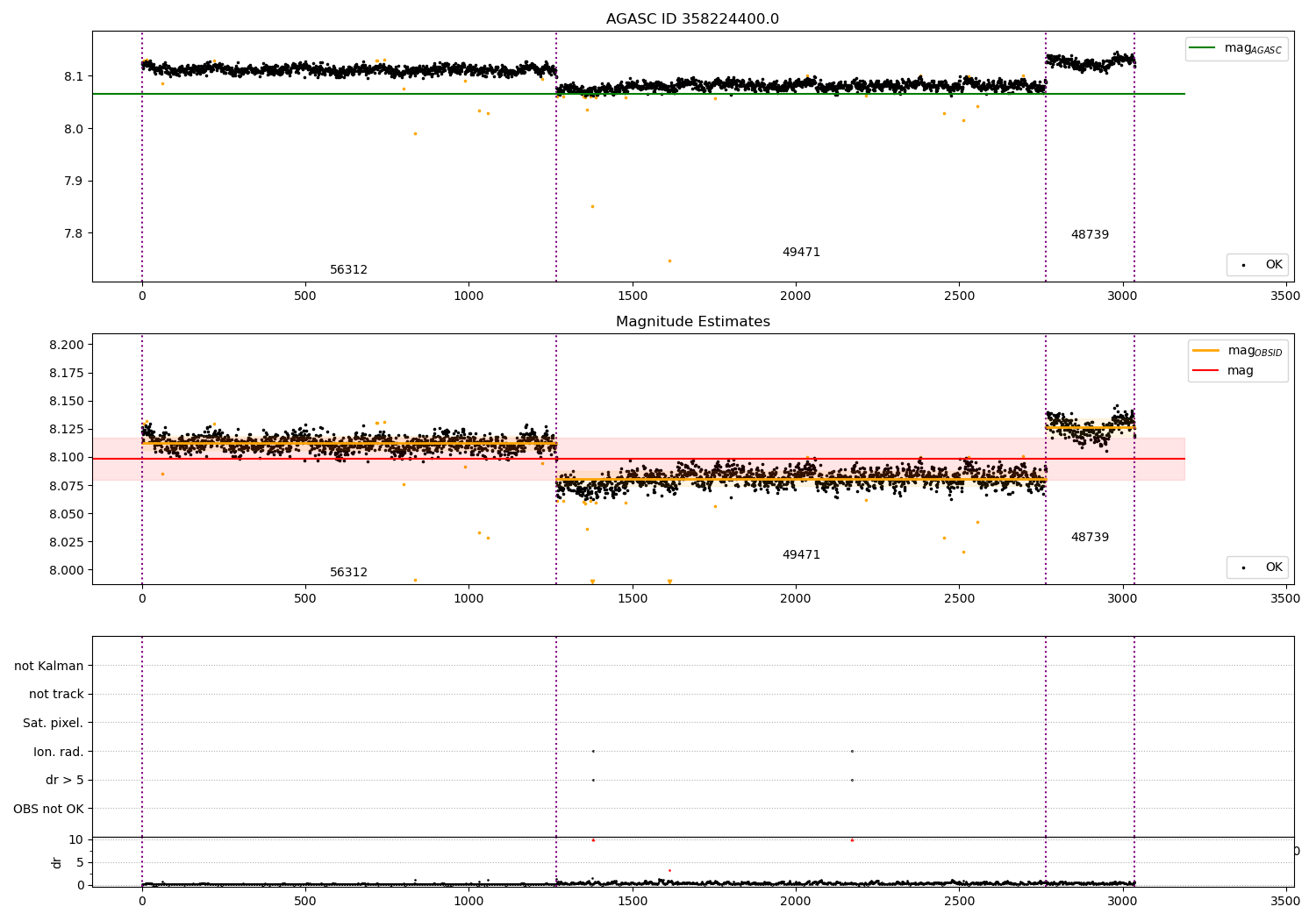Click the 'Sat. pixel.' axis label

pyautogui.click(x=54, y=724)
